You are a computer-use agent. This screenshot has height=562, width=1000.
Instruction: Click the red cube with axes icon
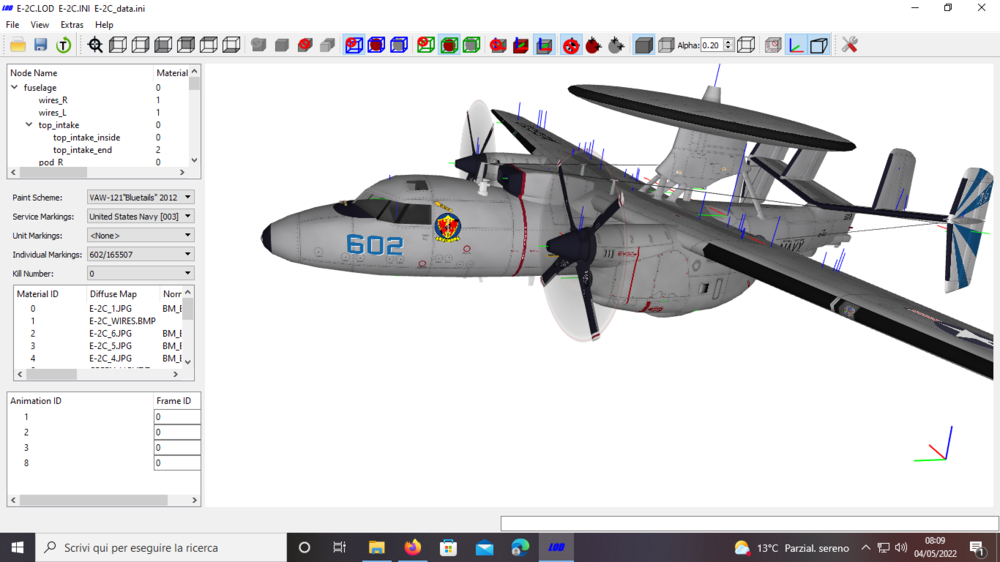point(521,45)
